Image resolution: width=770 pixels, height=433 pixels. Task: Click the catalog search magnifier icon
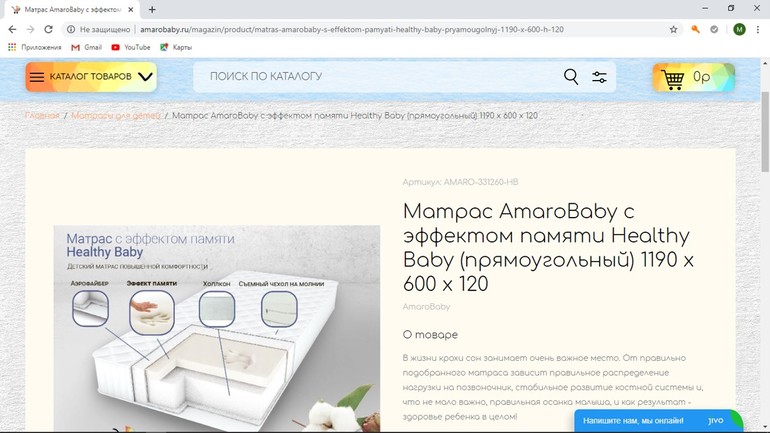click(x=571, y=77)
